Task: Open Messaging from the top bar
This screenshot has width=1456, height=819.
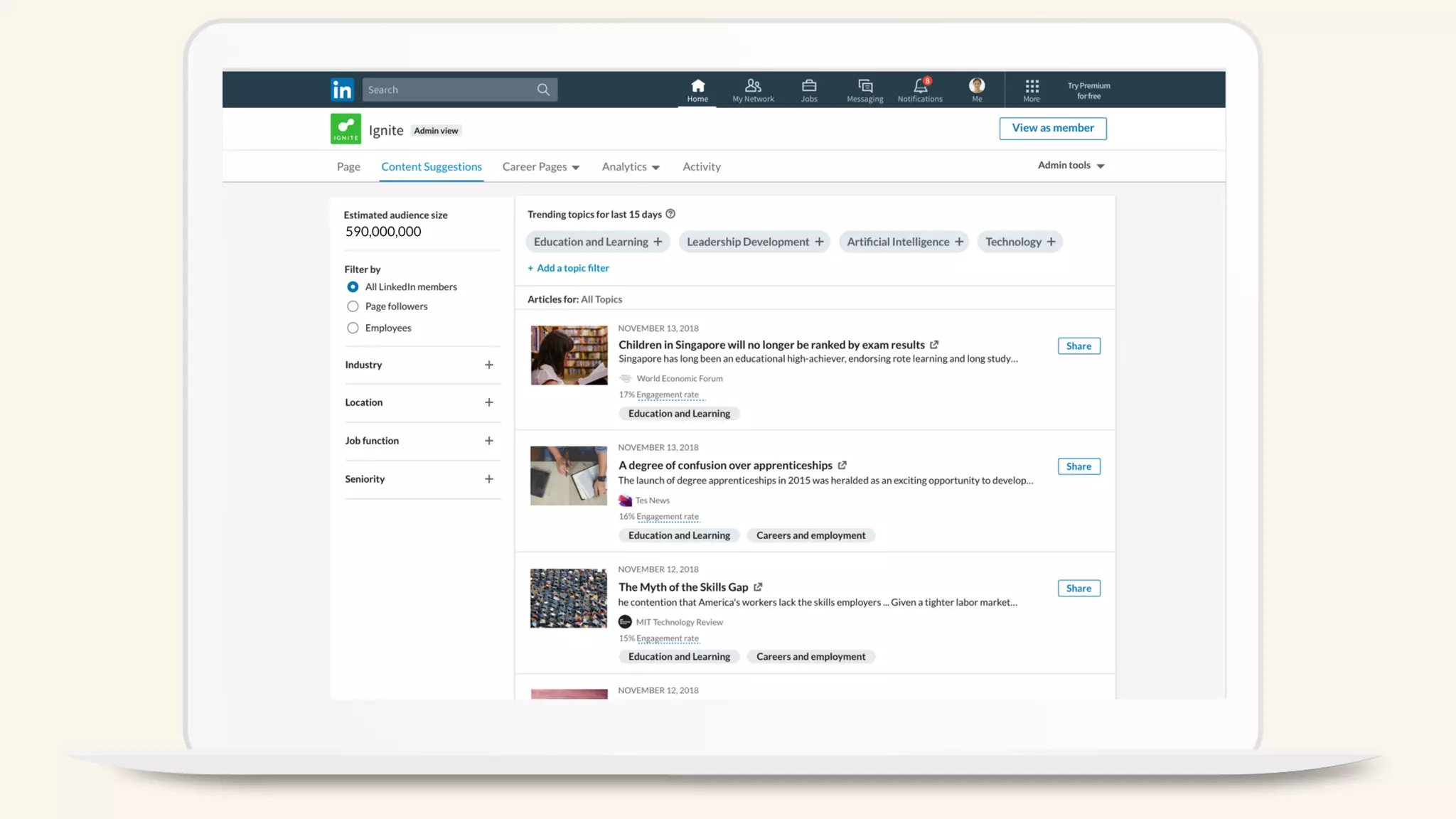Action: 864,90
